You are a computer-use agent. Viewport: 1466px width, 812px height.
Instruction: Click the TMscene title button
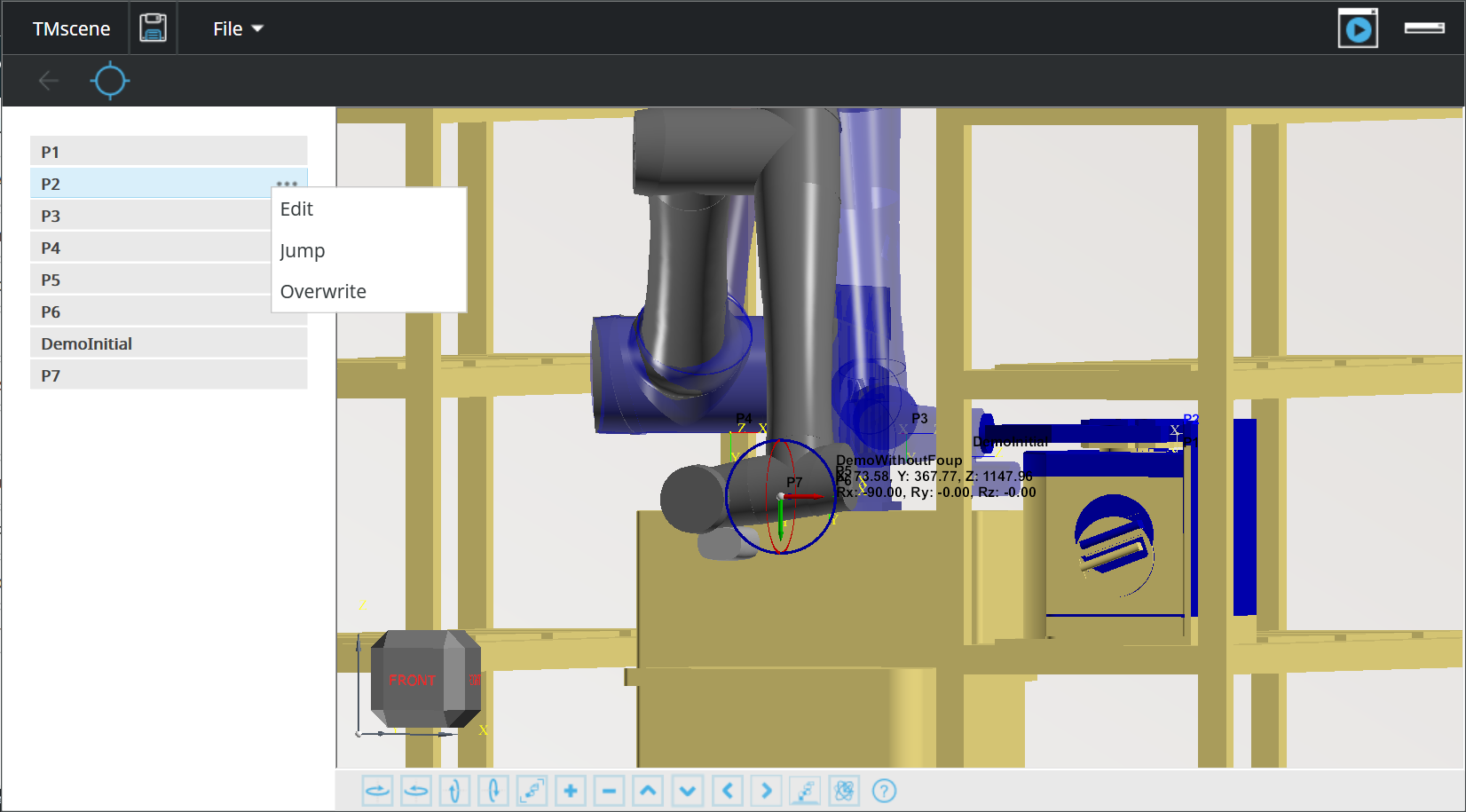pyautogui.click(x=71, y=29)
